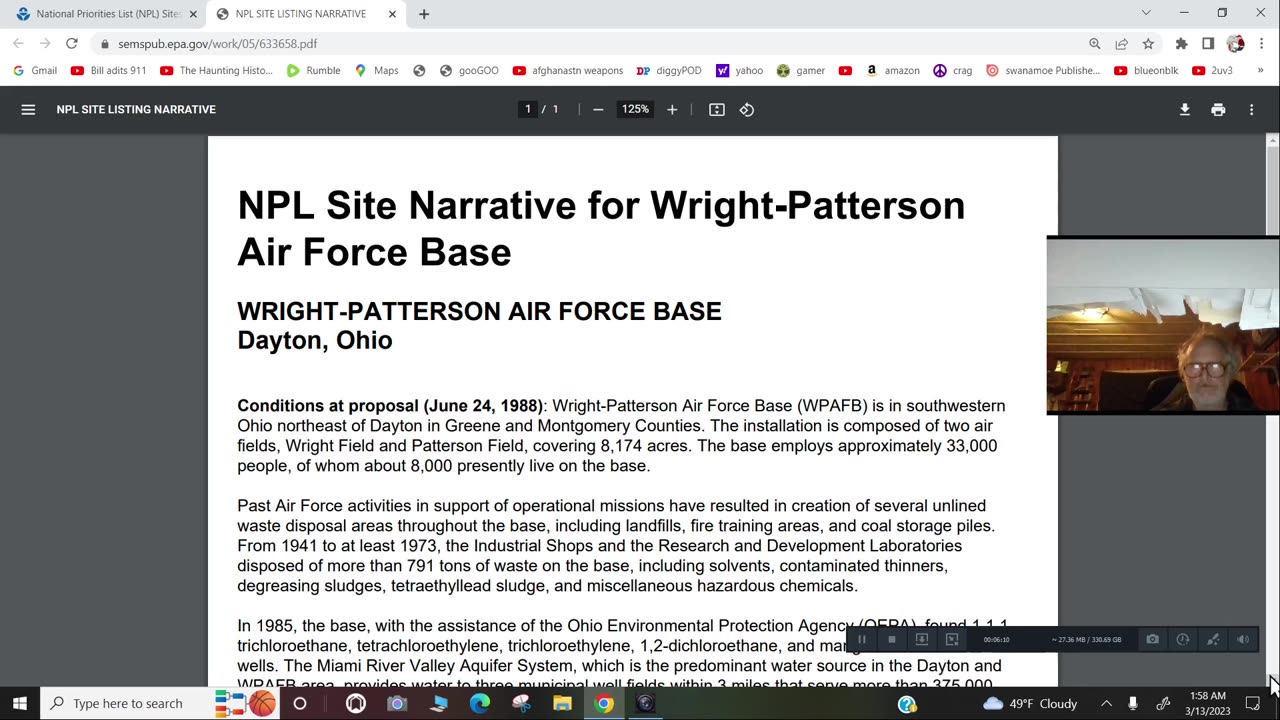Download the PDF file
The image size is (1280, 720).
tap(1185, 109)
